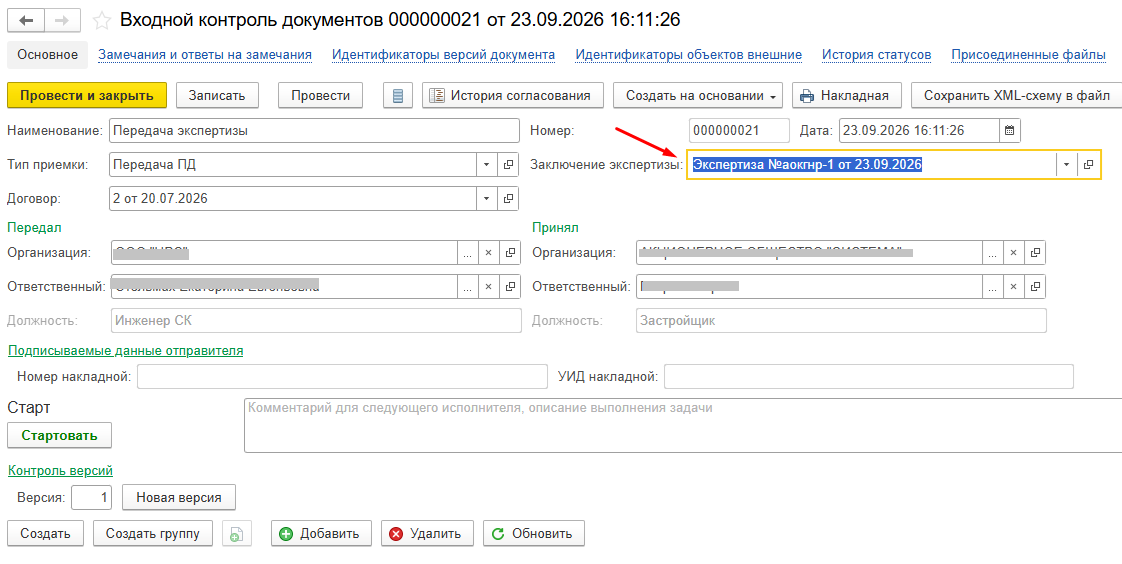Click the back navigation arrow
This screenshot has height=564, width=1122.
[x=26, y=20]
